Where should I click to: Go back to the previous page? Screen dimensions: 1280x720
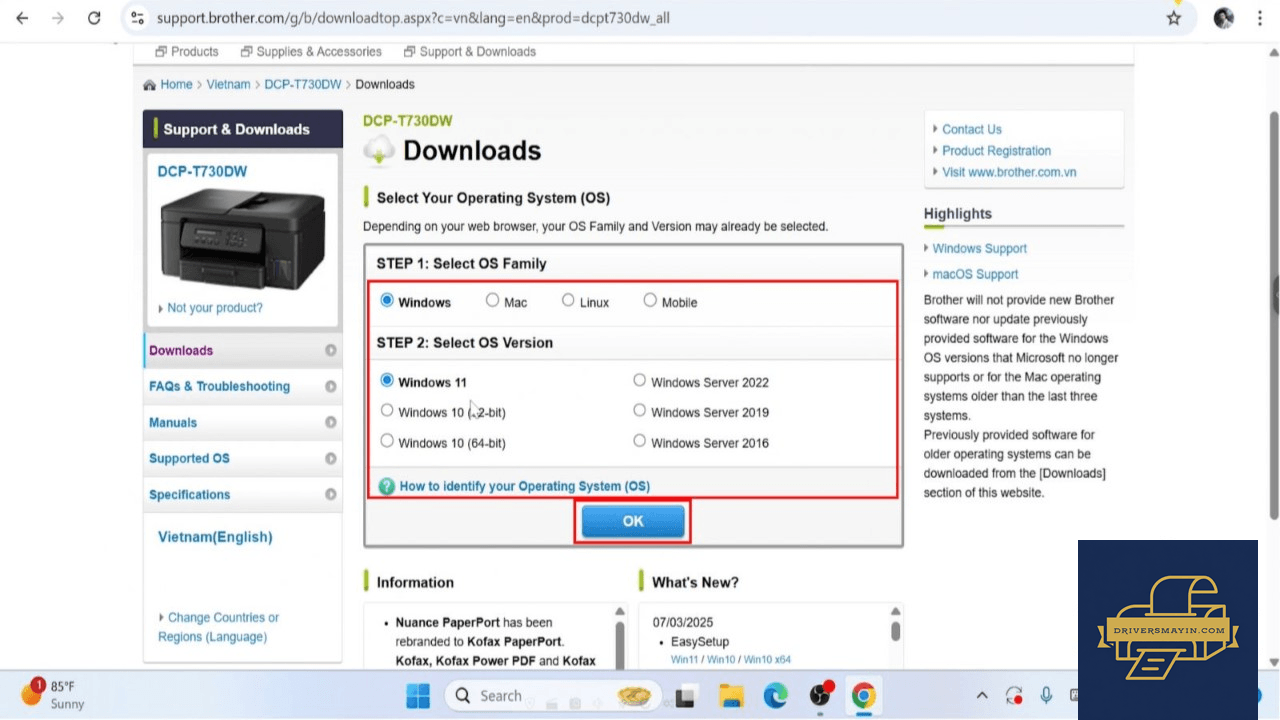tap(22, 18)
